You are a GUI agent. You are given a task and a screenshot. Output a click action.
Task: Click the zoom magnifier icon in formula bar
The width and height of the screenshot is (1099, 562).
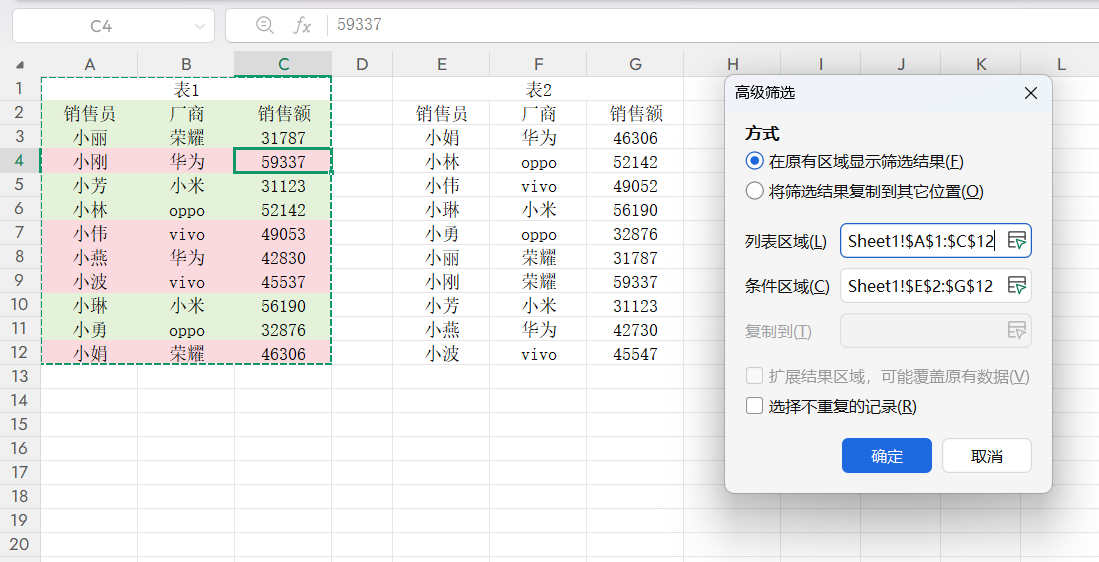click(264, 25)
